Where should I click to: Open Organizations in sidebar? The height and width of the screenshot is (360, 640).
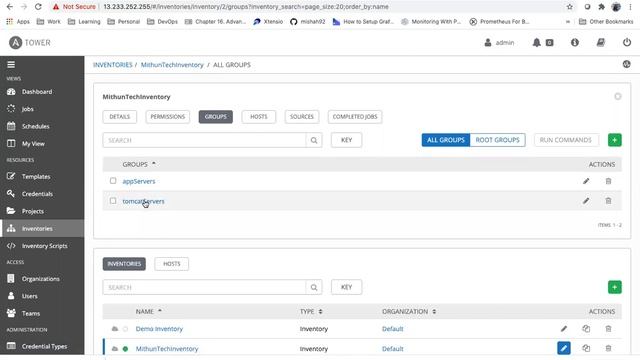[x=40, y=279]
